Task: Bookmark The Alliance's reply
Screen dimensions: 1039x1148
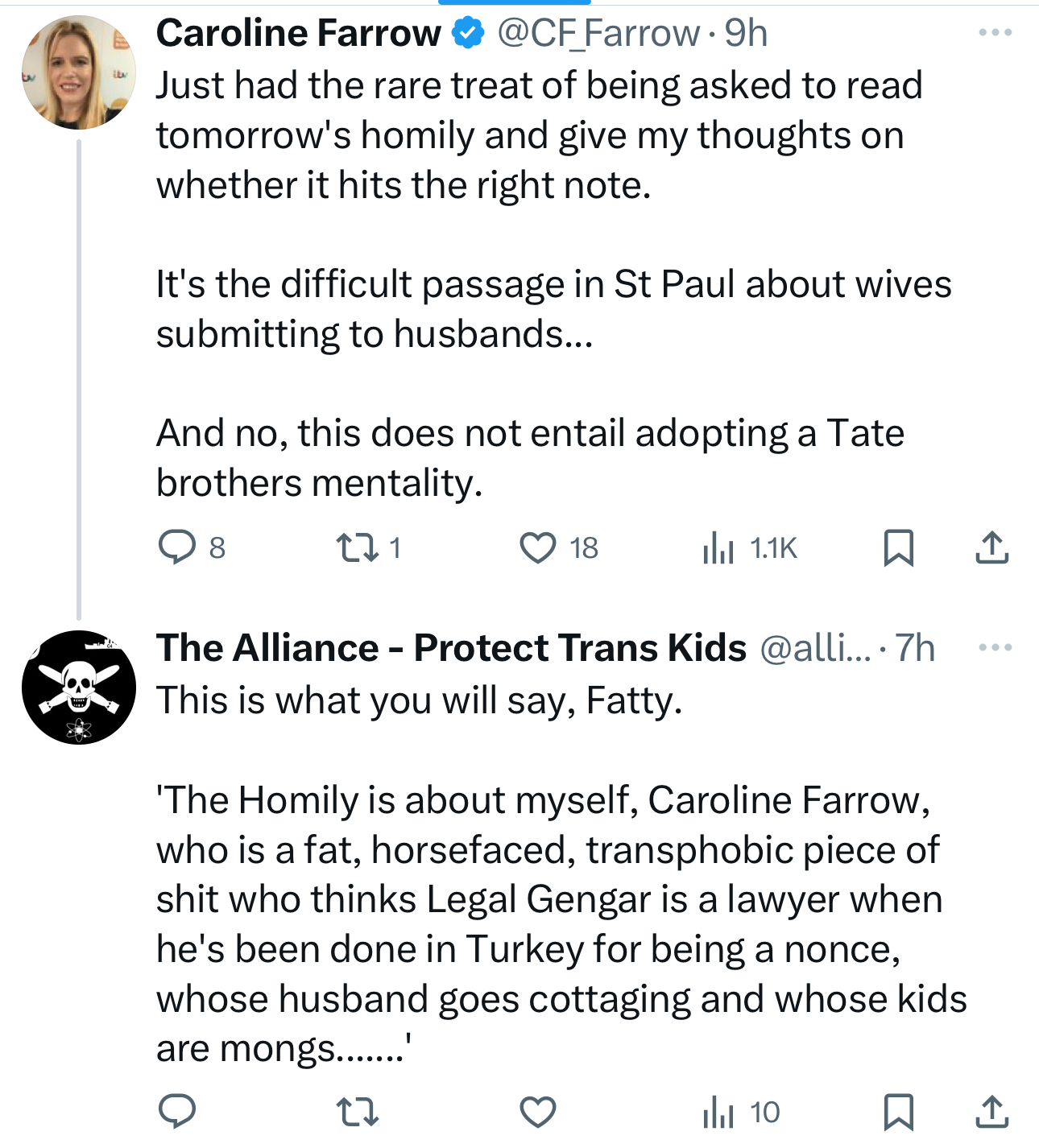Action: tap(898, 1112)
